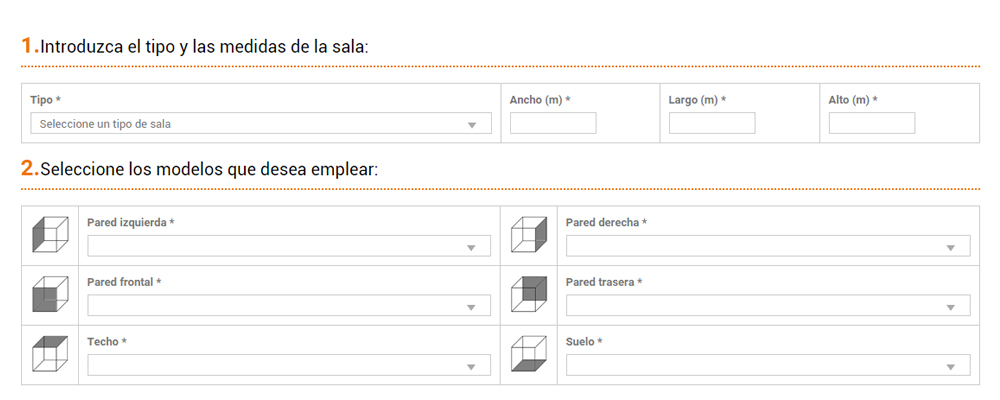Open the Pared frontal model dropdown

pos(289,306)
